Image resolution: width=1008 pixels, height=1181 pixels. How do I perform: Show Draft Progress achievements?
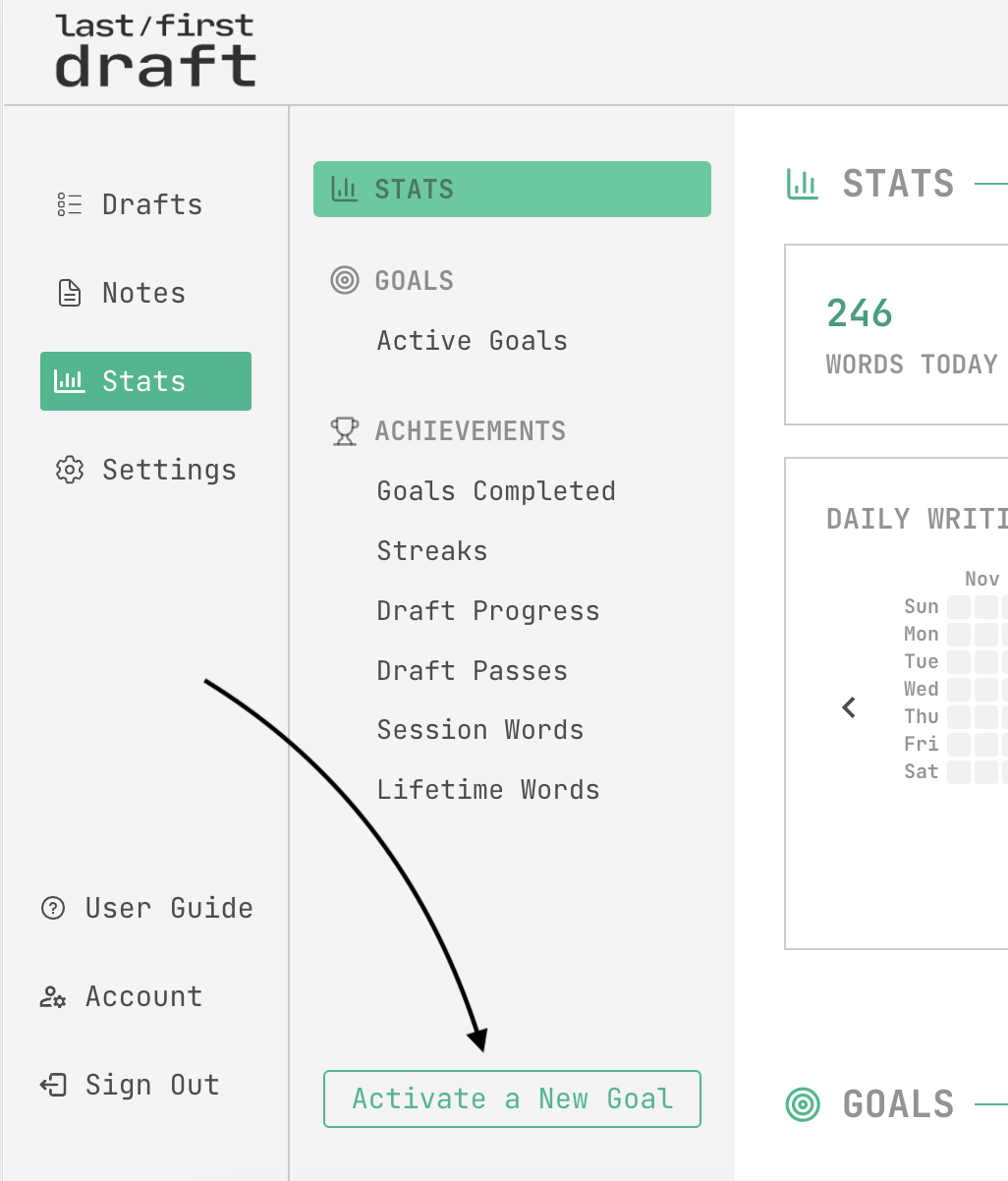click(488, 611)
